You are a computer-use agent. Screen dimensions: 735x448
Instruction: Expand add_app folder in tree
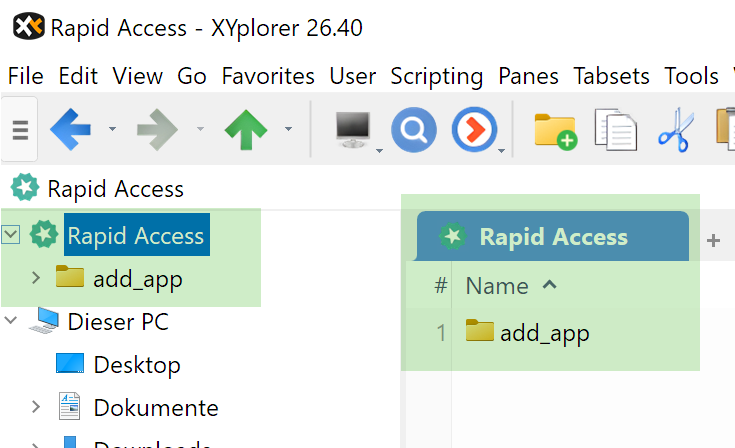pyautogui.click(x=36, y=277)
